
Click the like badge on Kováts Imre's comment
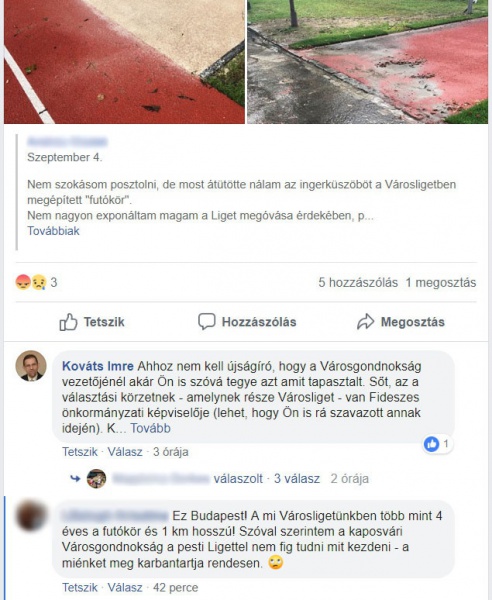coord(437,444)
